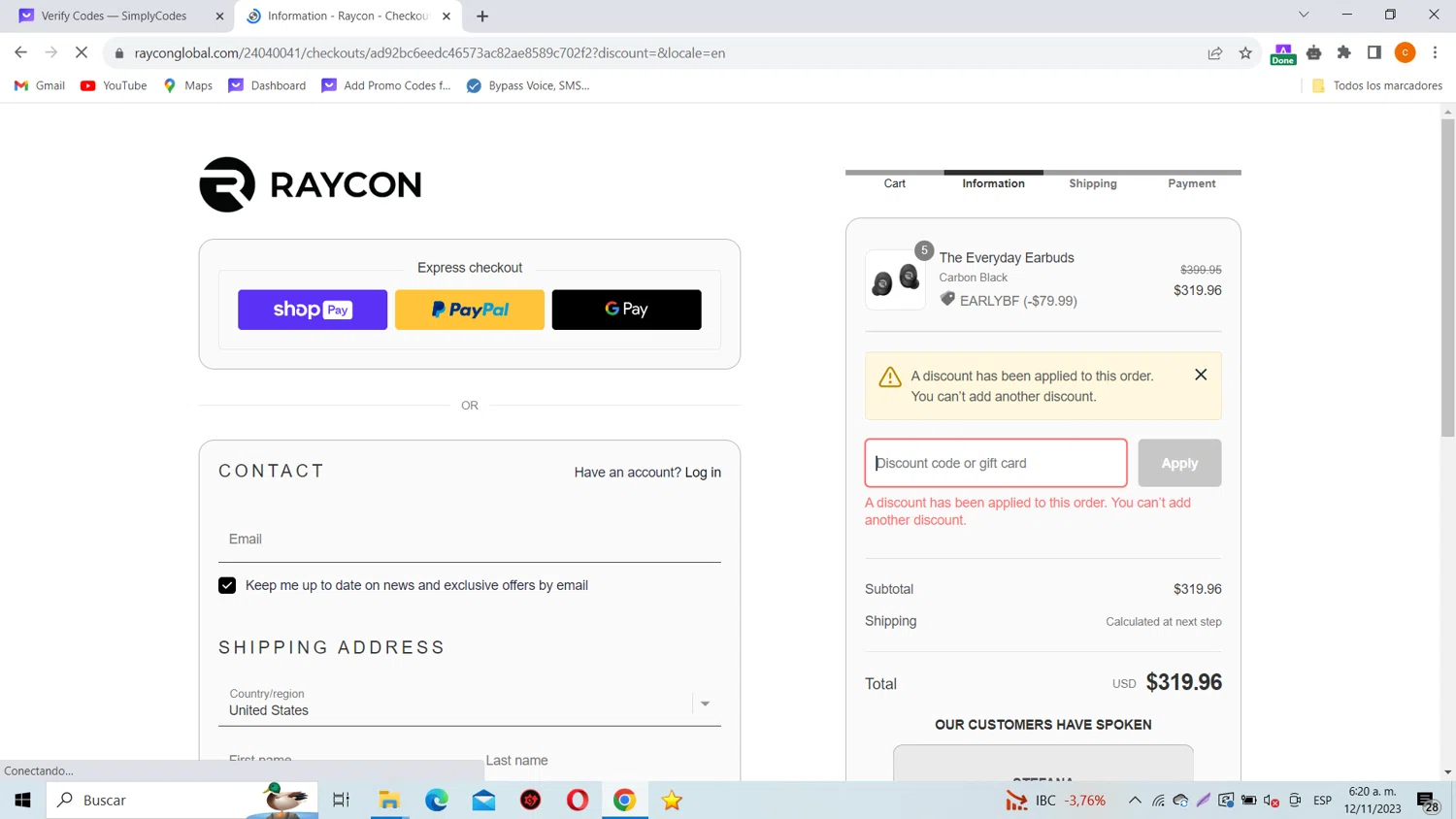
Task: Open Chrome's three-dot menu
Action: tap(1435, 53)
